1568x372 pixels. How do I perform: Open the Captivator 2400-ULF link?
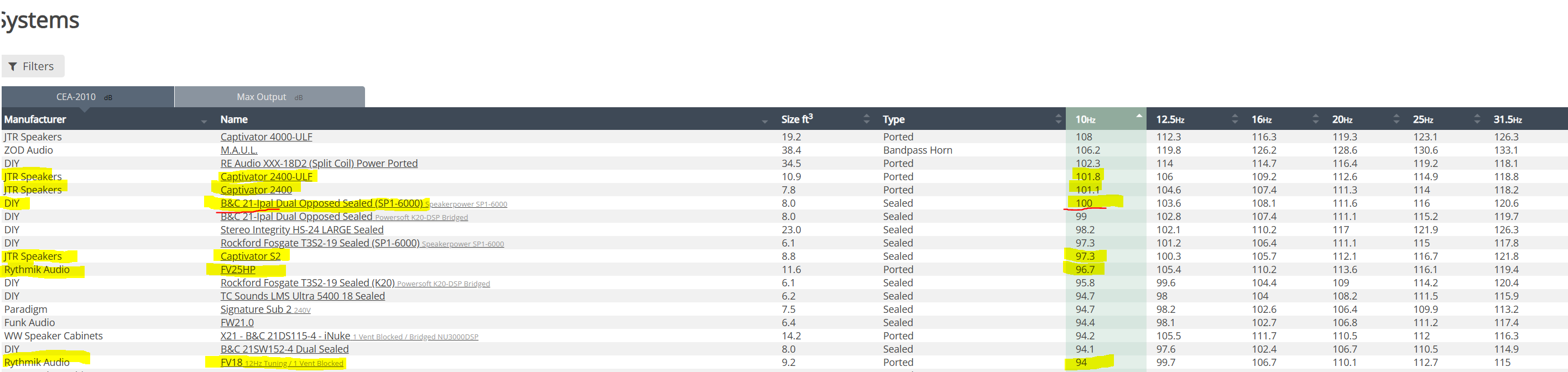click(266, 177)
